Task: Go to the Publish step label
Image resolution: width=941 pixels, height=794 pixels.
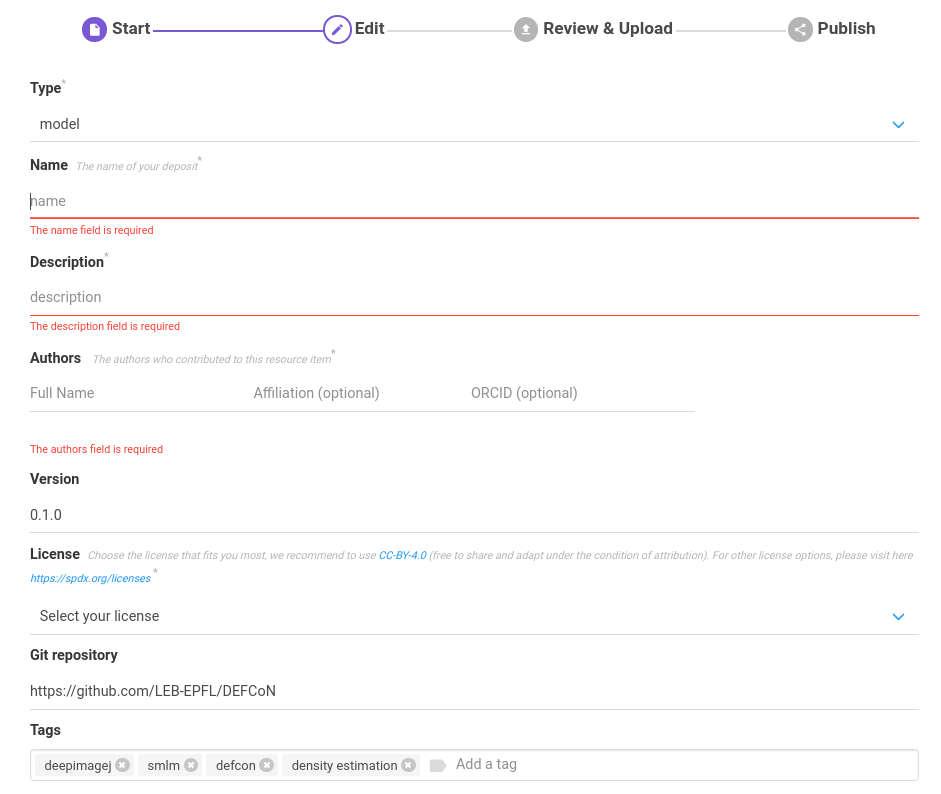Action: pos(846,28)
